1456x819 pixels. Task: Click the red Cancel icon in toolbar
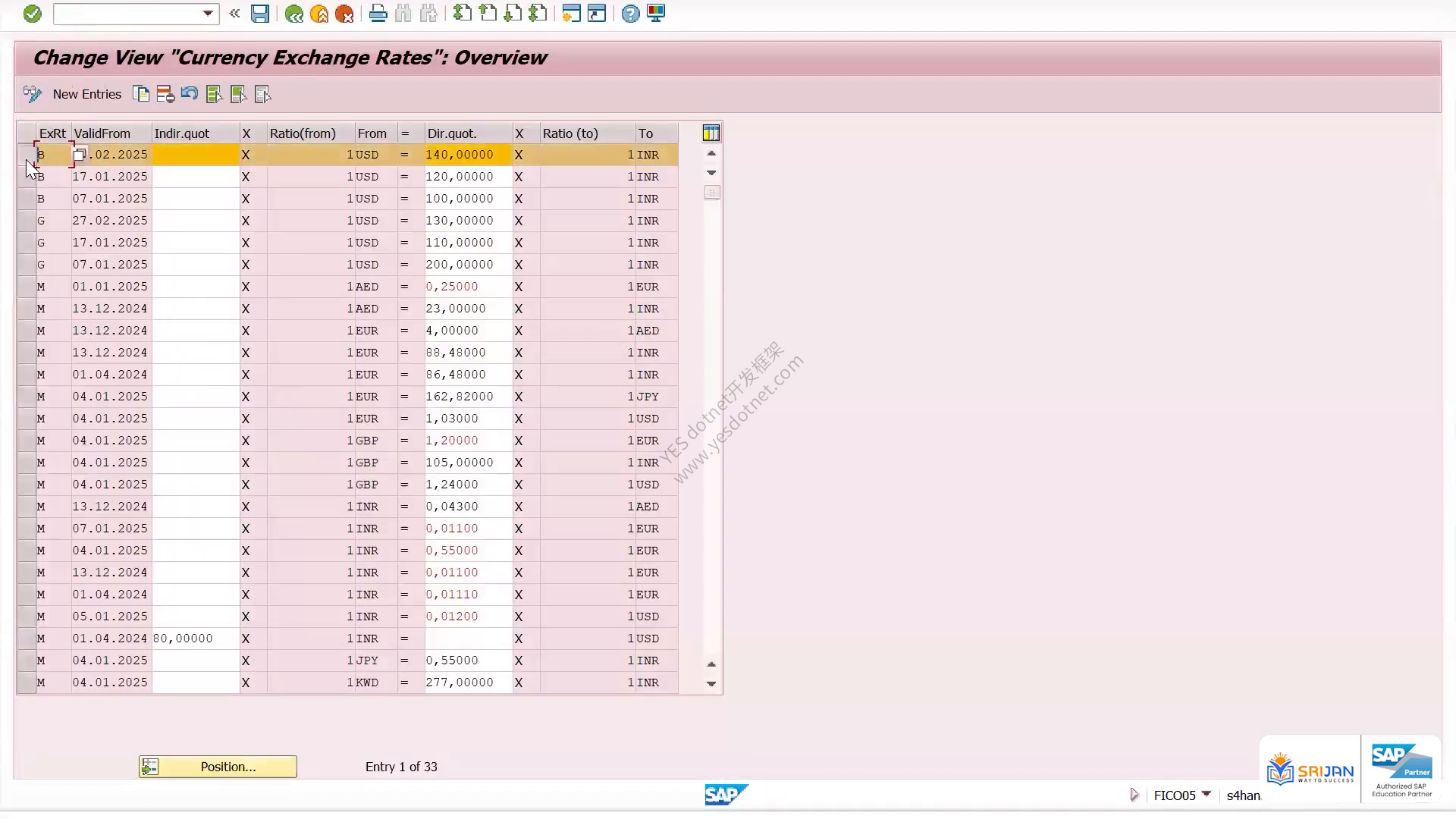(x=344, y=14)
